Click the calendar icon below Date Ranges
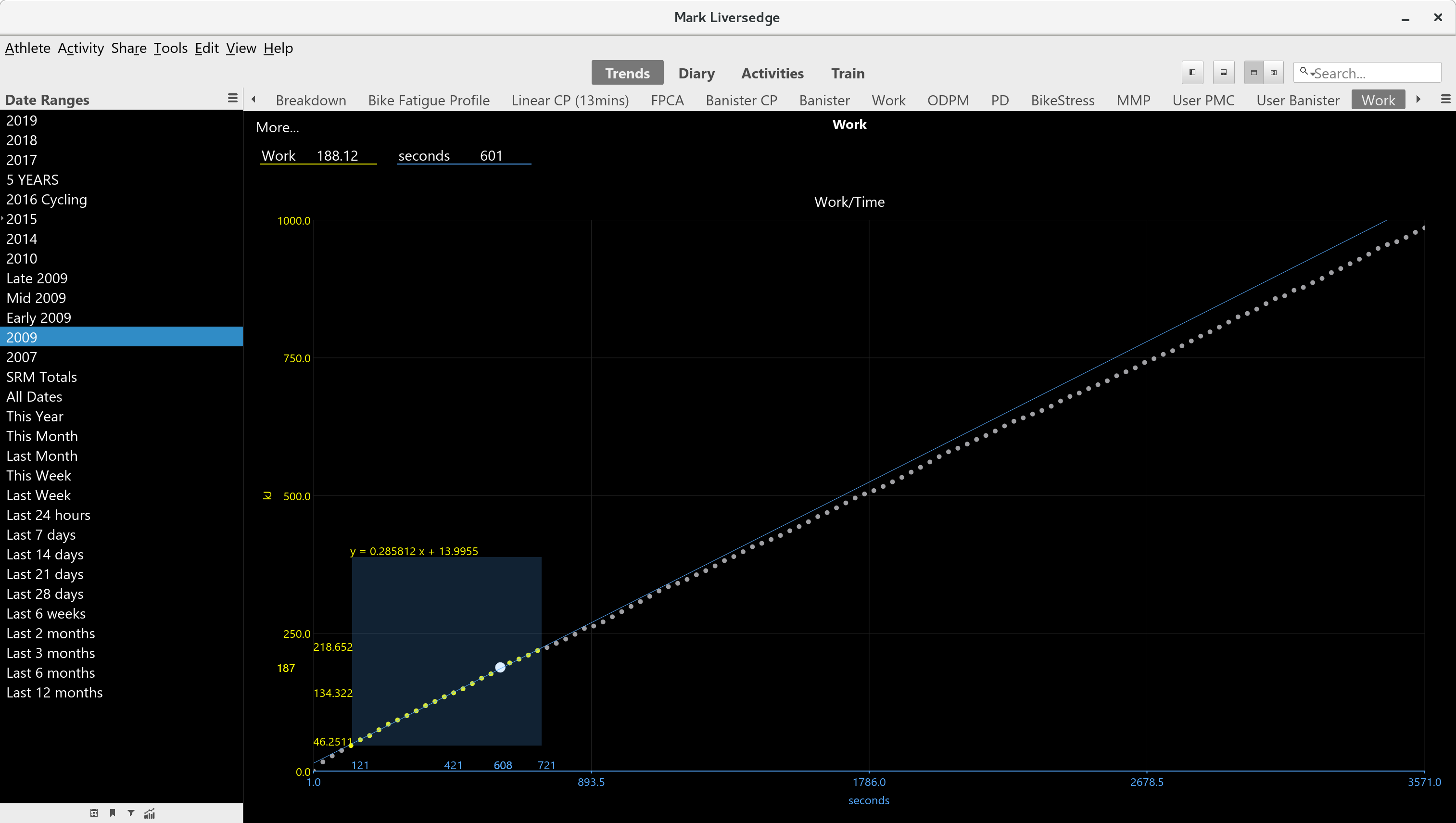Image resolution: width=1456 pixels, height=823 pixels. [x=94, y=813]
